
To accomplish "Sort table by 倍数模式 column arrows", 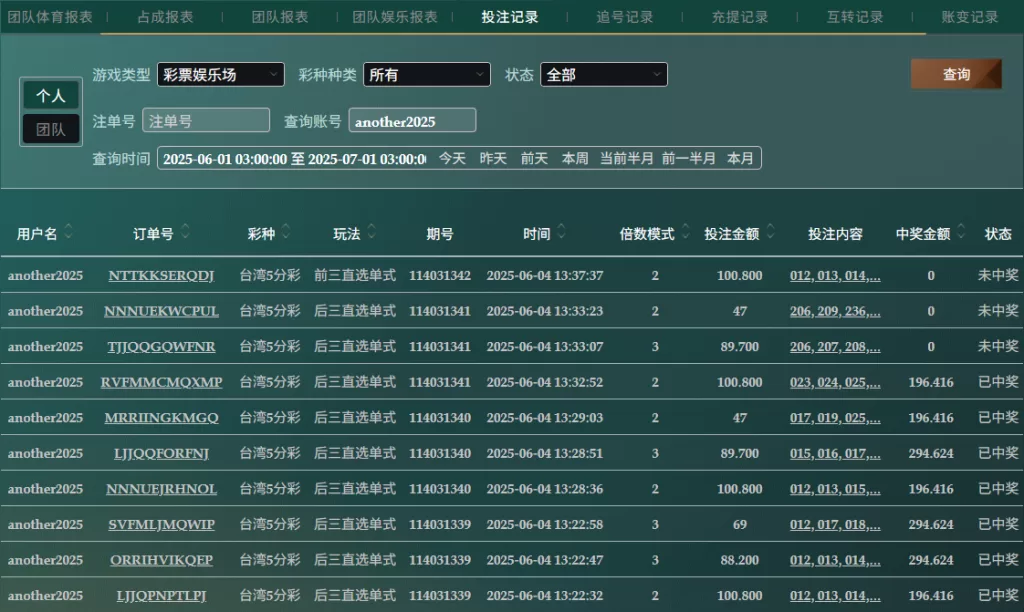I will pyautogui.click(x=686, y=231).
